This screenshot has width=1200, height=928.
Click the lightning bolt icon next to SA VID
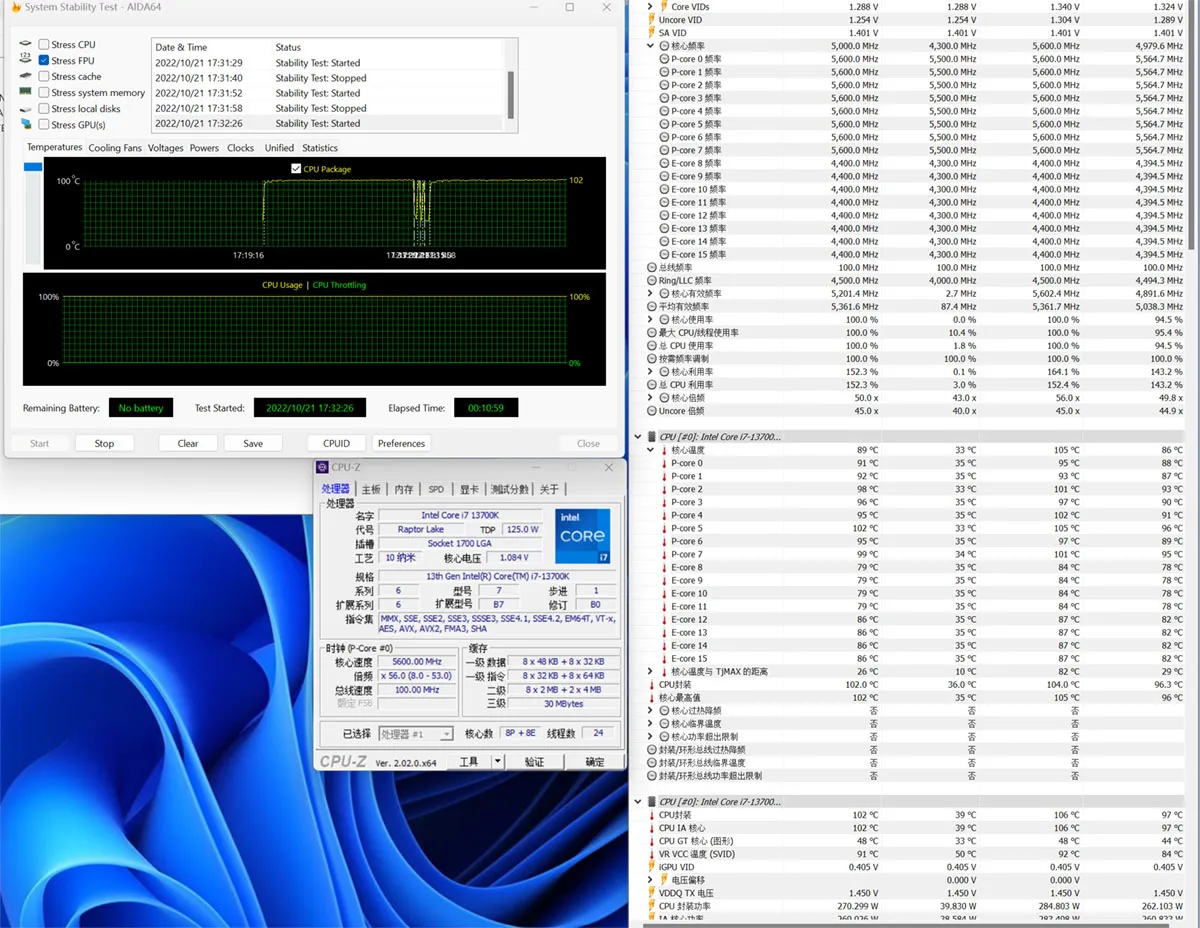coord(652,33)
